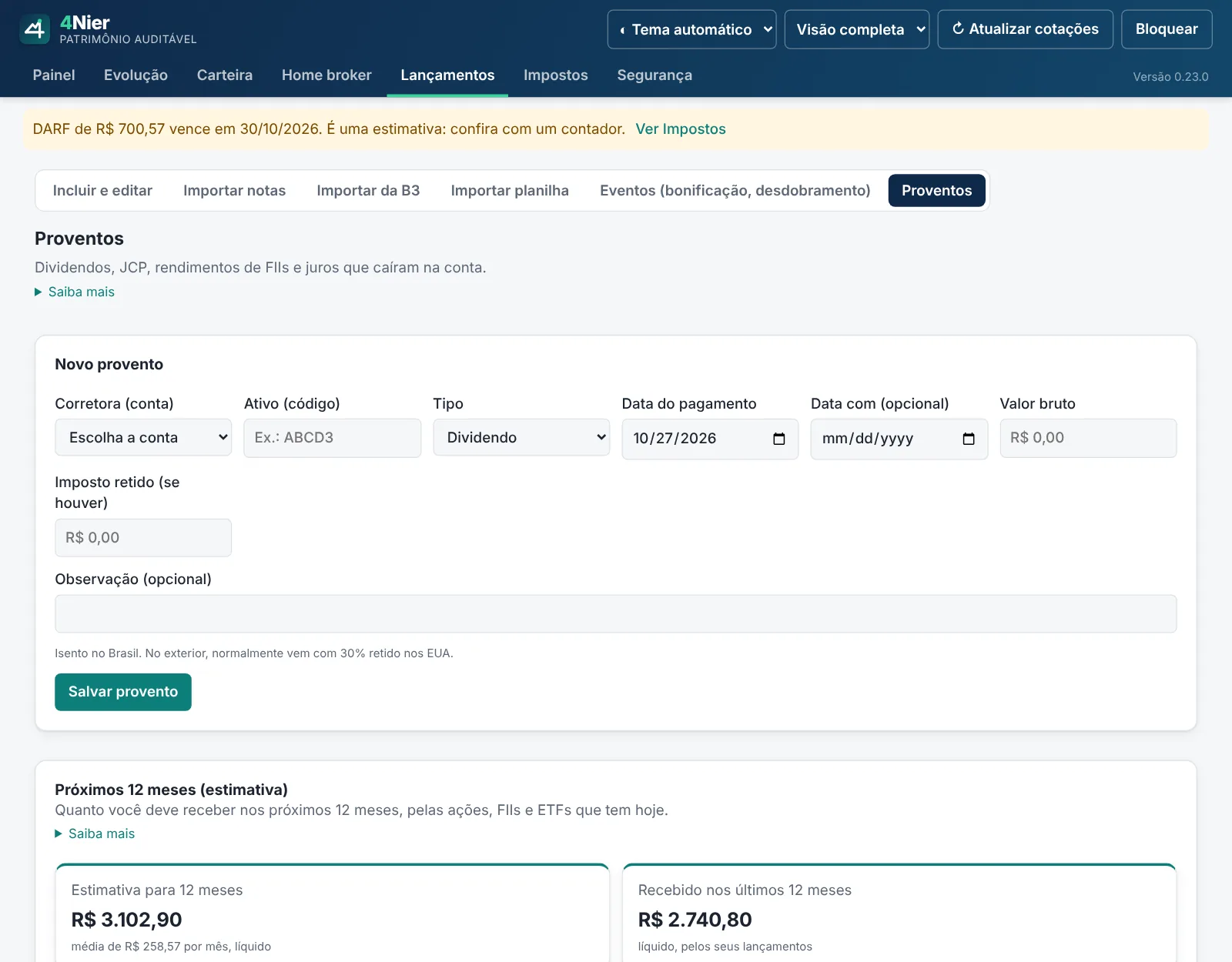Go to the Painel tab
The width and height of the screenshot is (1232, 962).
pos(54,75)
